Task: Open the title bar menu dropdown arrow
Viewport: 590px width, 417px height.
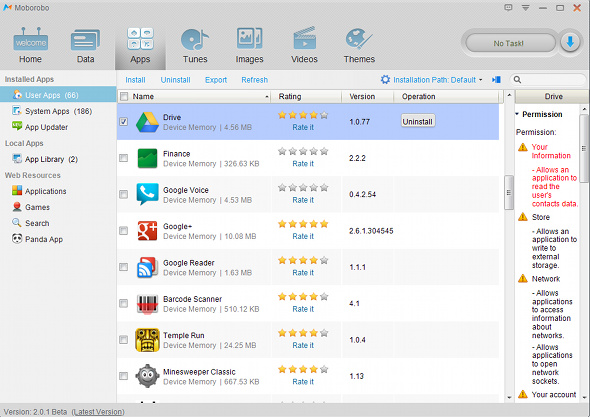Action: 526,8
